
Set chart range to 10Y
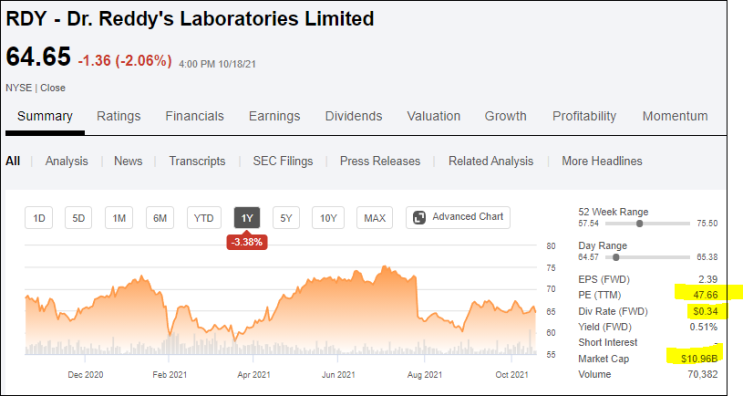(x=328, y=218)
